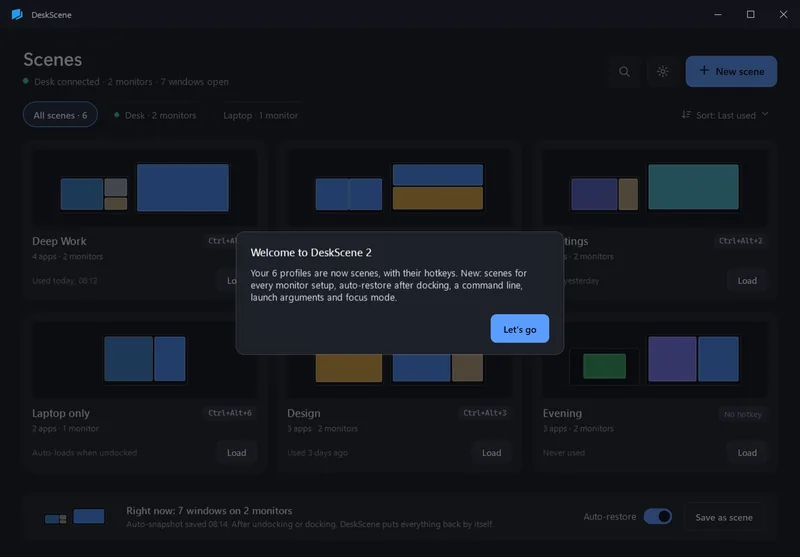Screen dimensions: 800x557
Task: Click the Ctrl+Alt+6 hotkey badge
Action: pyautogui.click(x=230, y=413)
